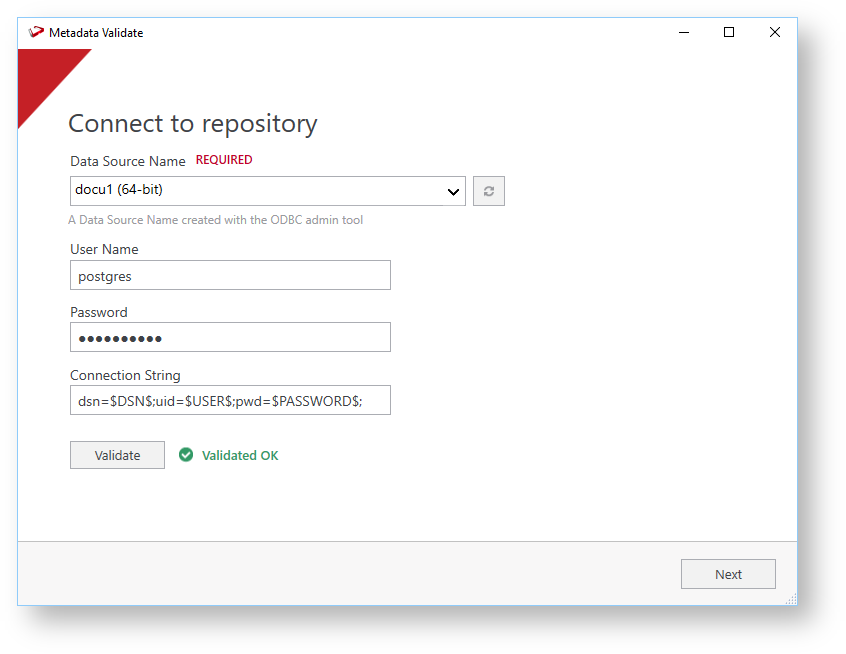The image size is (846, 654).
Task: Click into the masked Password field
Action: point(230,338)
